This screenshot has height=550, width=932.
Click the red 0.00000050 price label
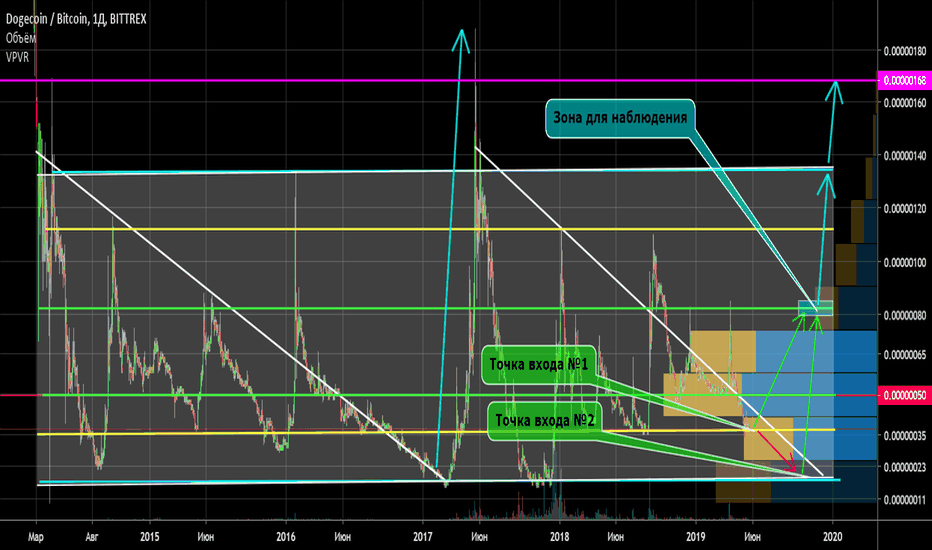[x=904, y=395]
